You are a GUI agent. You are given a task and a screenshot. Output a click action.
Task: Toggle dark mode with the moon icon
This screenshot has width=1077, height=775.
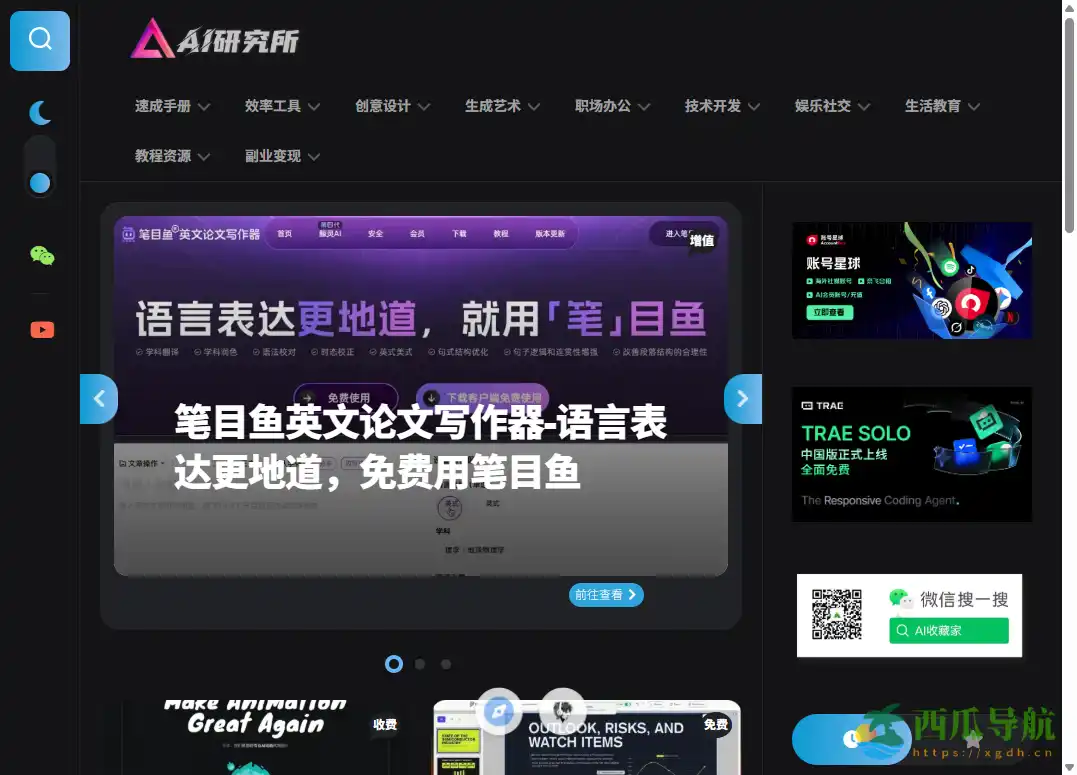click(39, 112)
